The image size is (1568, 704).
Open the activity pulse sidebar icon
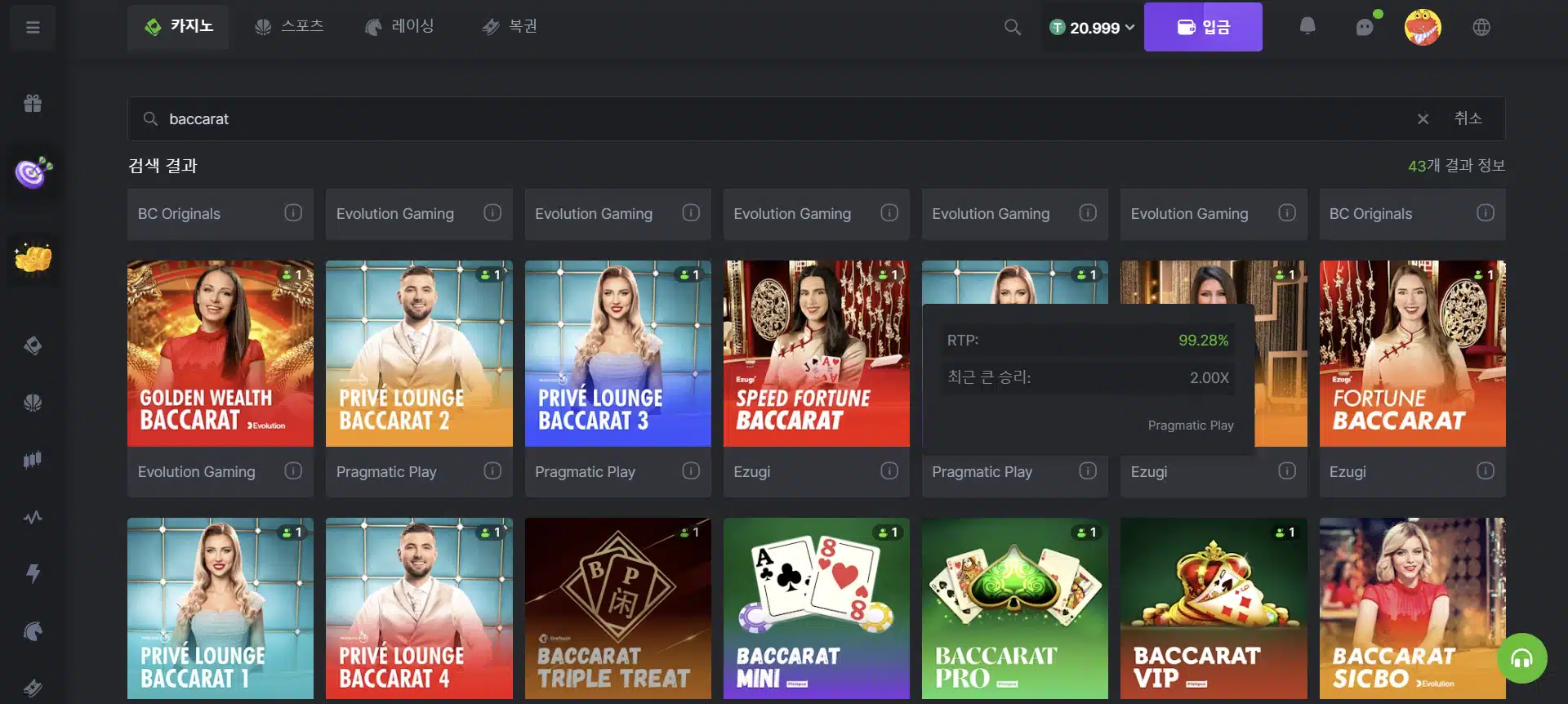click(33, 517)
